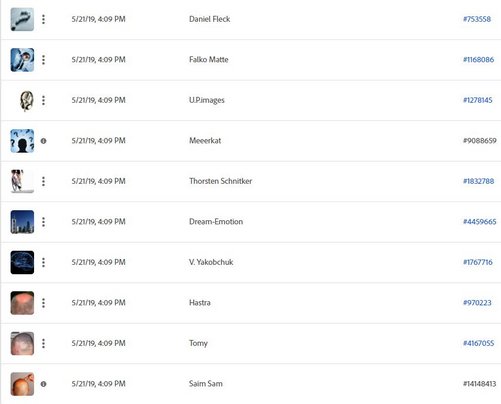Open asset link #753558
Image resolution: width=501 pixels, height=404 pixels.
point(477,19)
